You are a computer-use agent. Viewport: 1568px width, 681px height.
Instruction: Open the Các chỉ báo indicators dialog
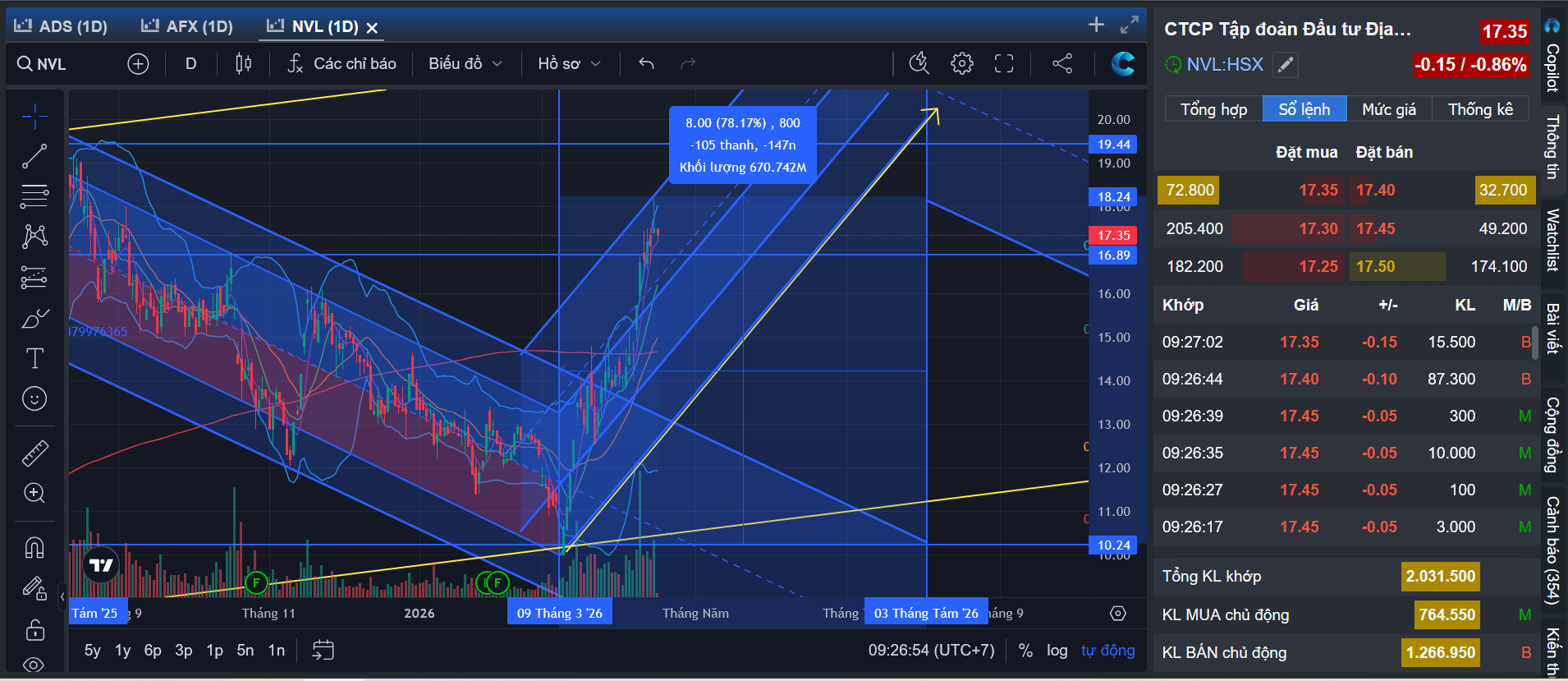pyautogui.click(x=342, y=63)
